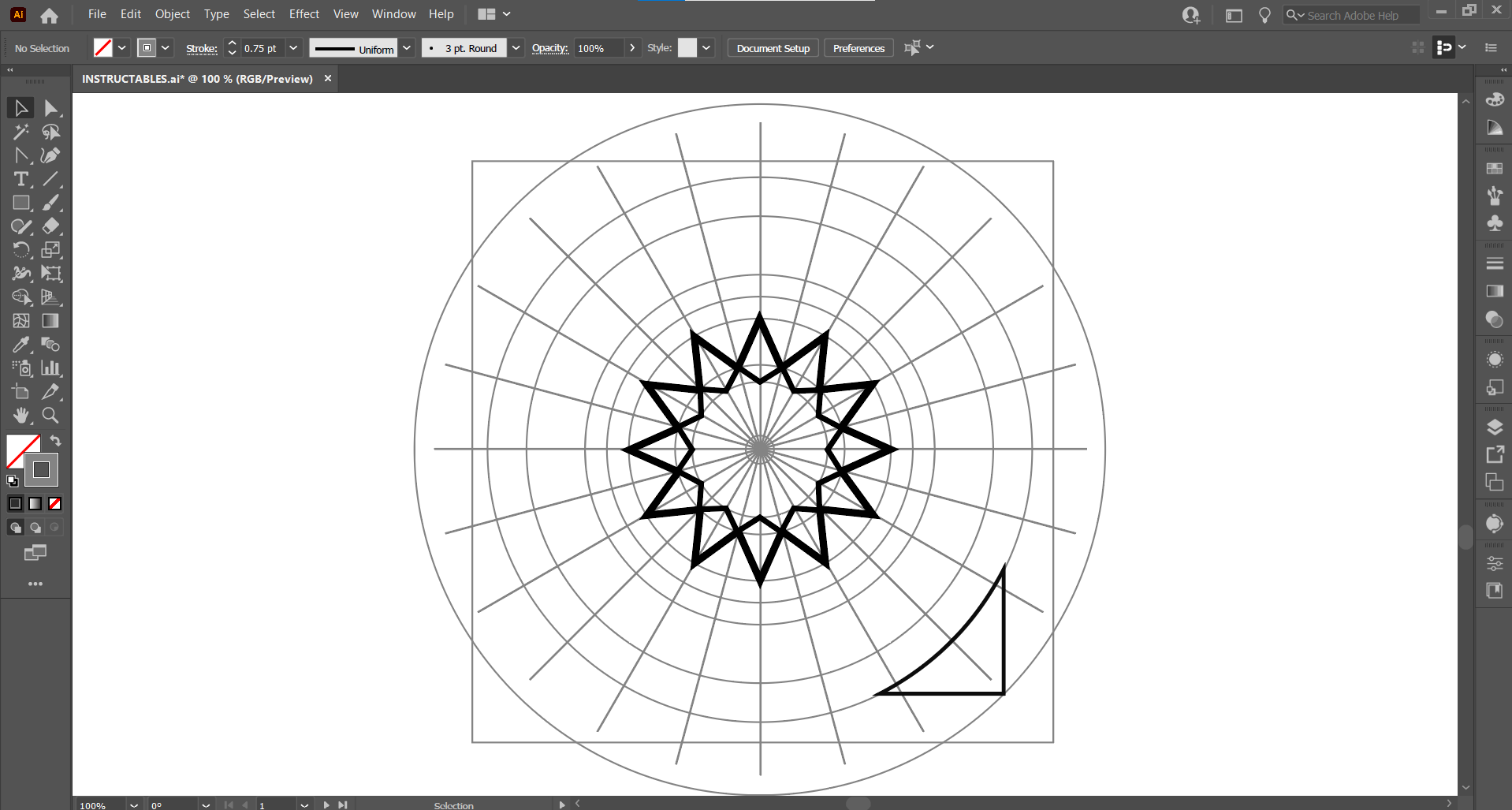
Task: Select the Type tool
Action: (x=20, y=179)
